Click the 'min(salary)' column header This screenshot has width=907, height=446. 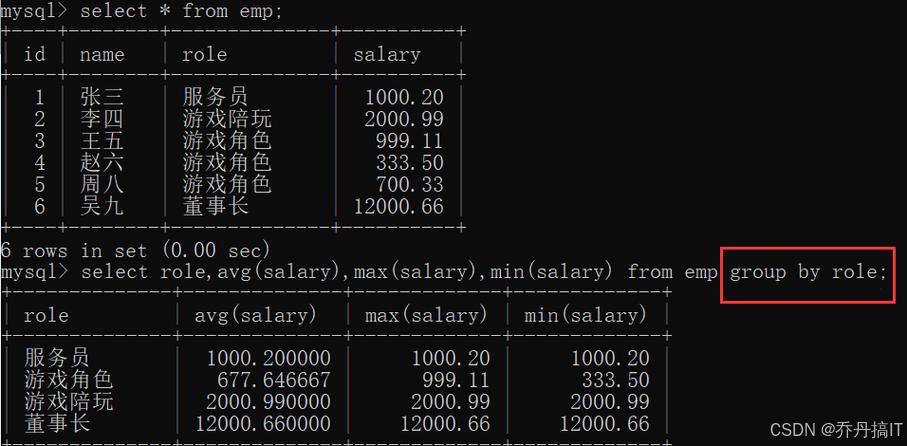point(585,315)
